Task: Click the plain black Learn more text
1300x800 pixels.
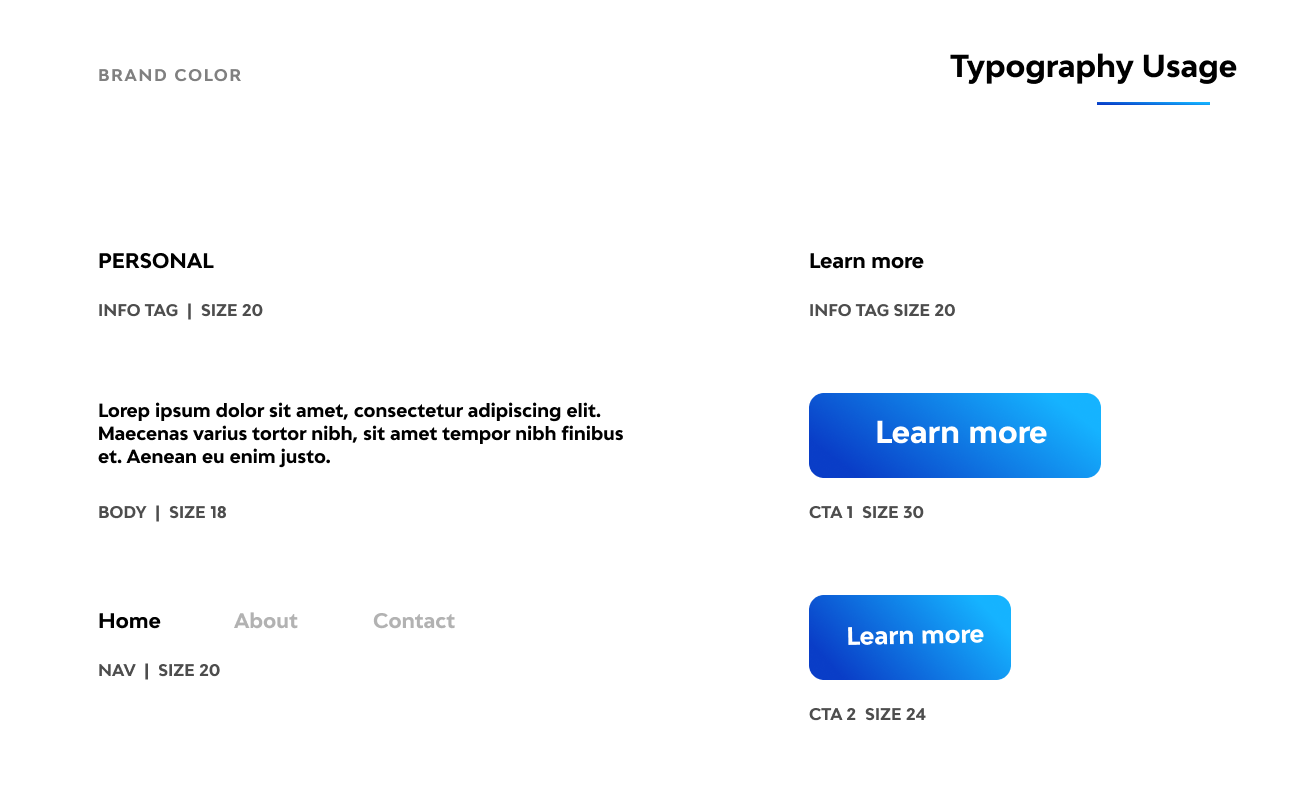Action: 866,261
